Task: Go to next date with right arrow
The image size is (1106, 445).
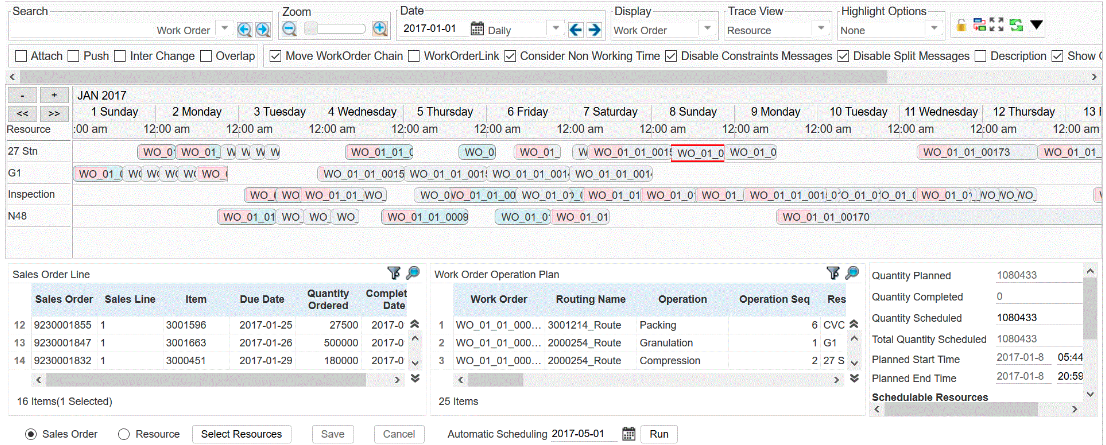Action: click(594, 30)
